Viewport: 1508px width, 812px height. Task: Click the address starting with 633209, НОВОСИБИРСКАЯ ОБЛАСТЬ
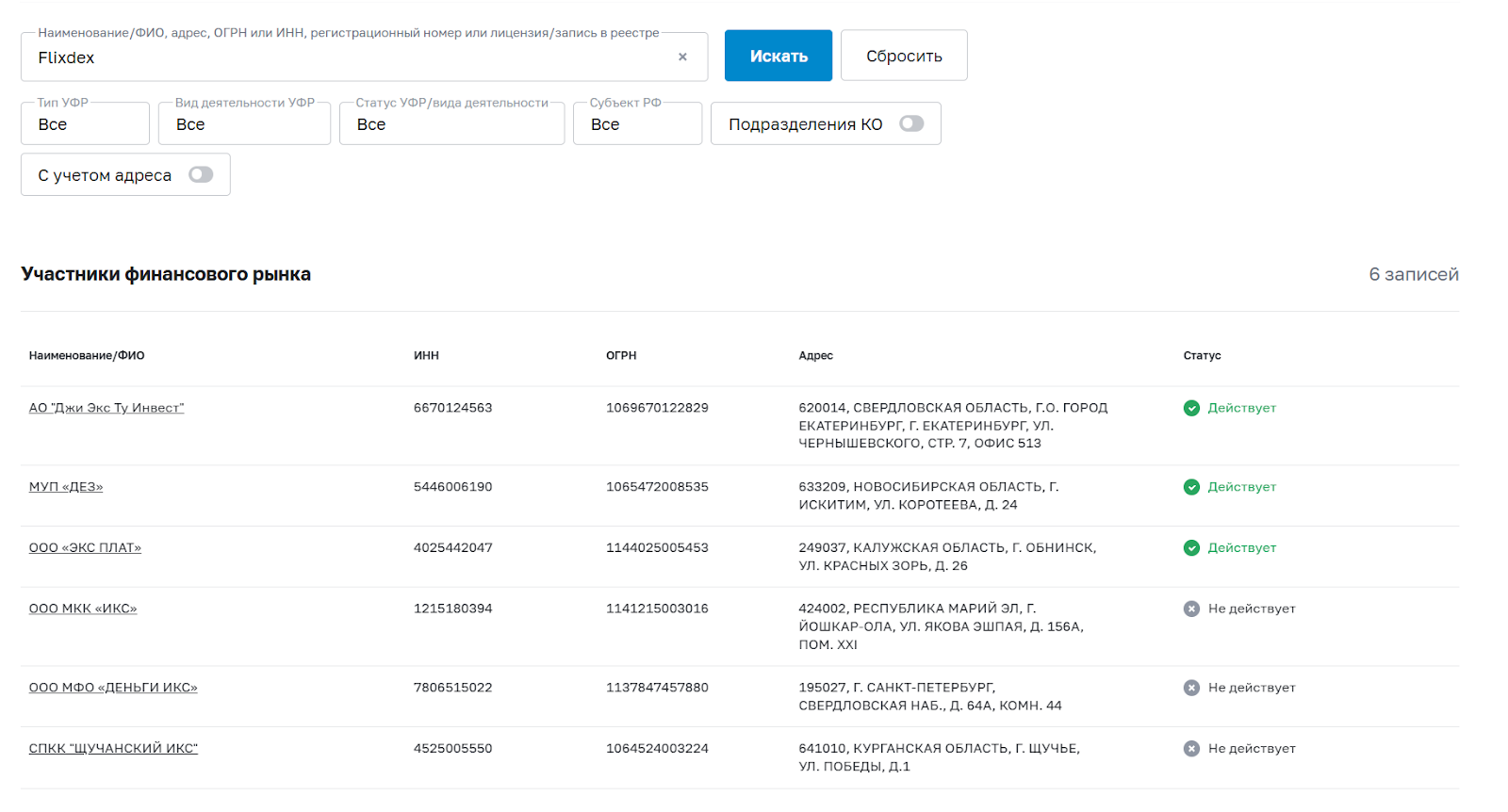pos(928,495)
